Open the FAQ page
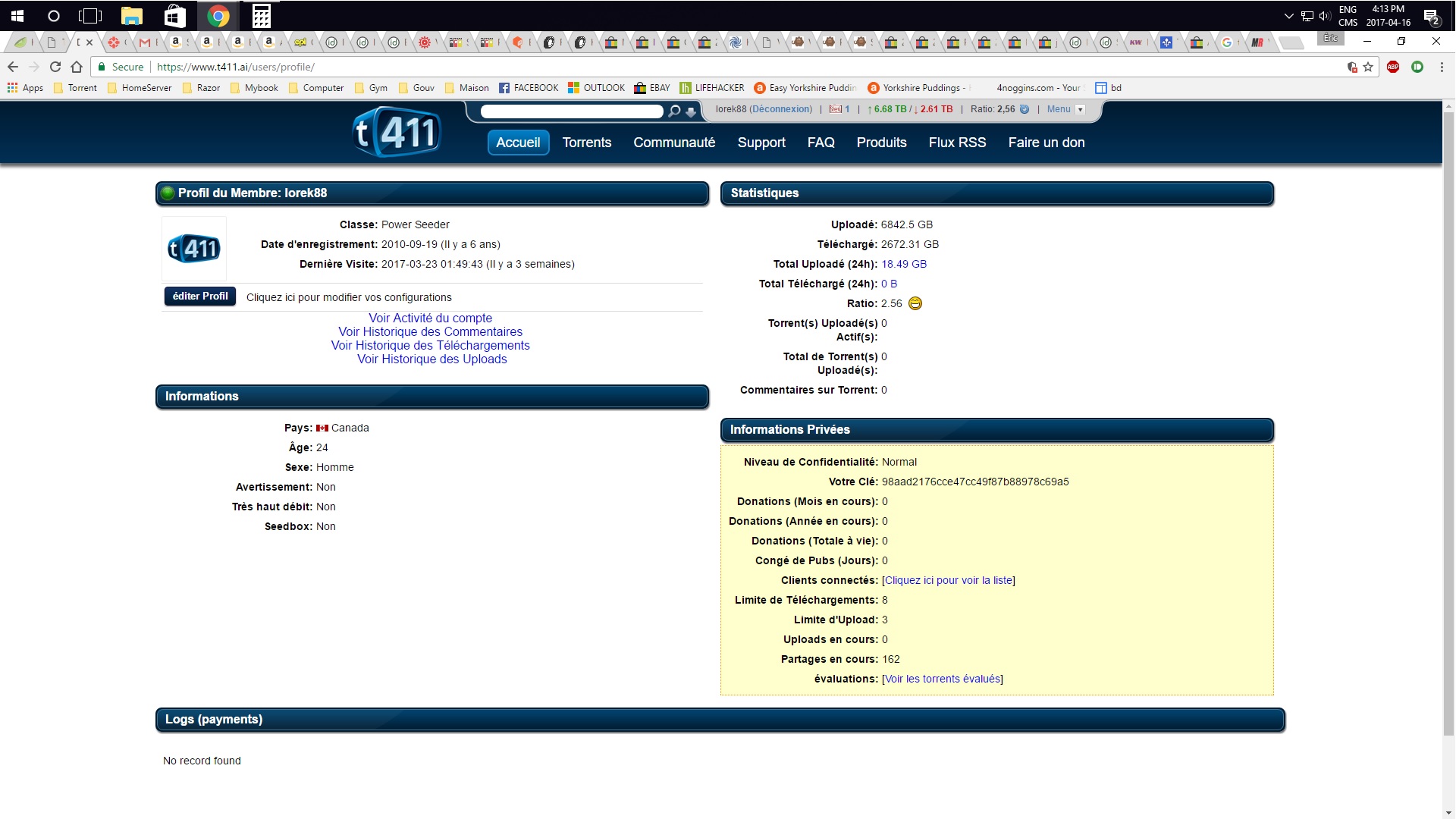The image size is (1456, 819). [821, 143]
